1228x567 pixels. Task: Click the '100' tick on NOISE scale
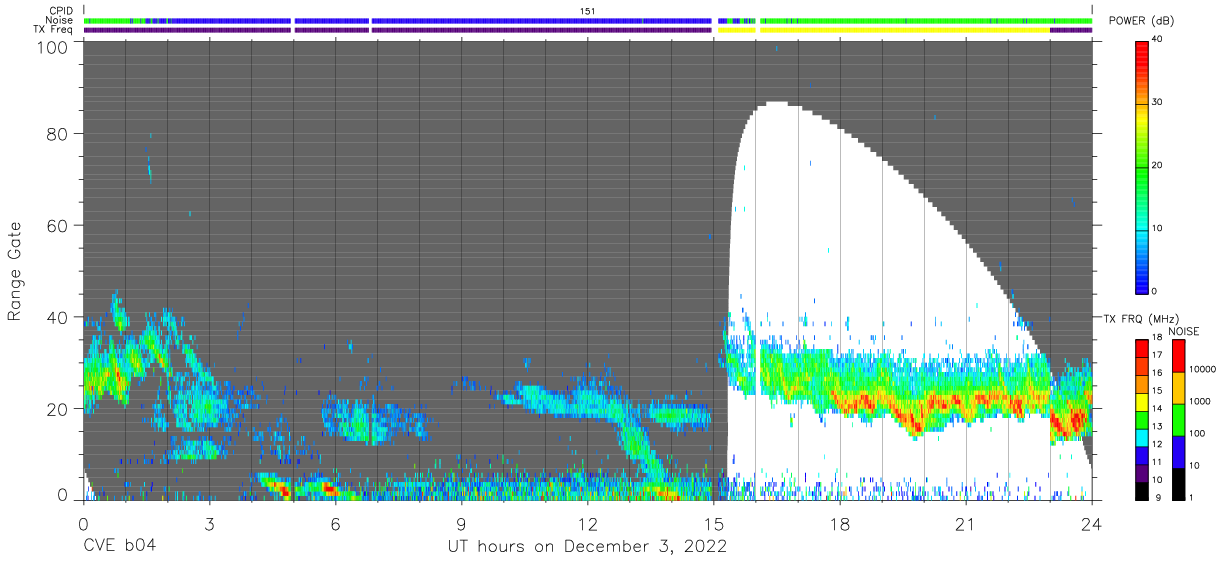pyautogui.click(x=1199, y=434)
